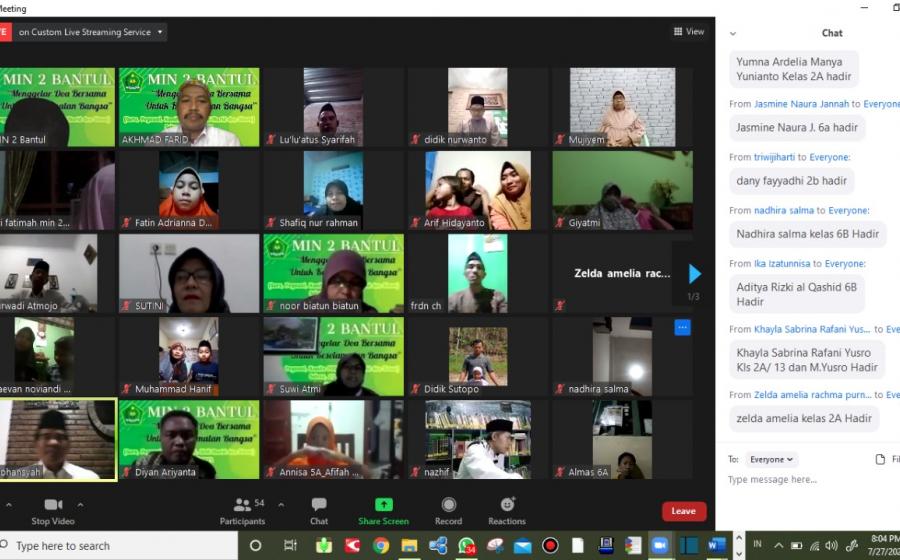The image size is (900, 560).
Task: Open the Everyone recipient dropdown
Action: (x=772, y=459)
